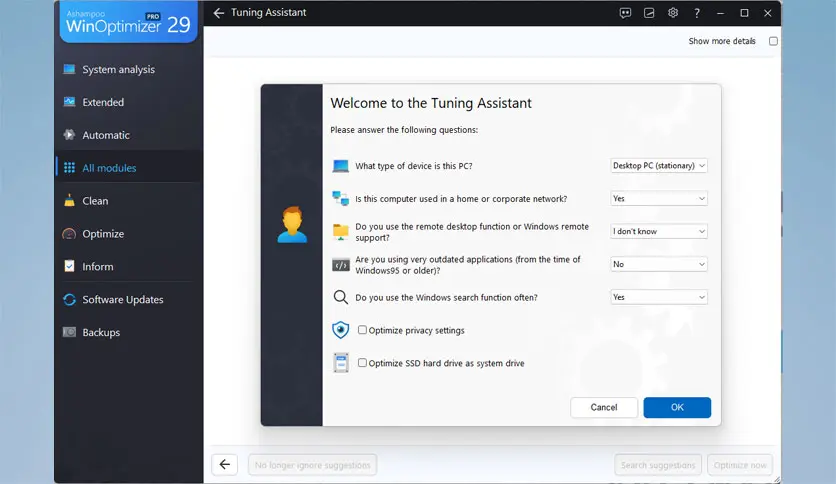Open the Clean section

[x=129, y=200]
